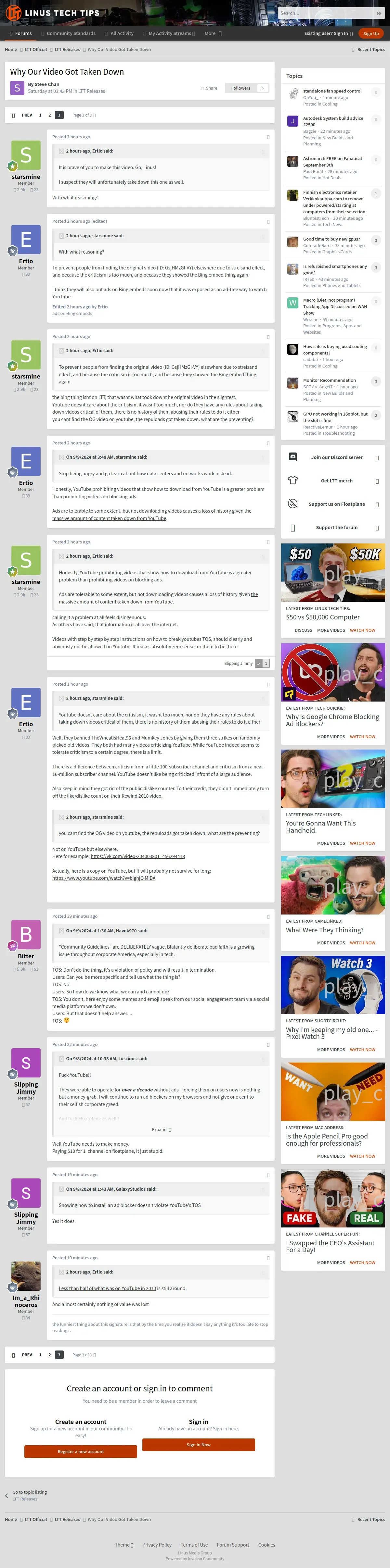Open the Existing user Sign In dropdown
Image resolution: width=390 pixels, height=1568 pixels.
pyautogui.click(x=329, y=33)
